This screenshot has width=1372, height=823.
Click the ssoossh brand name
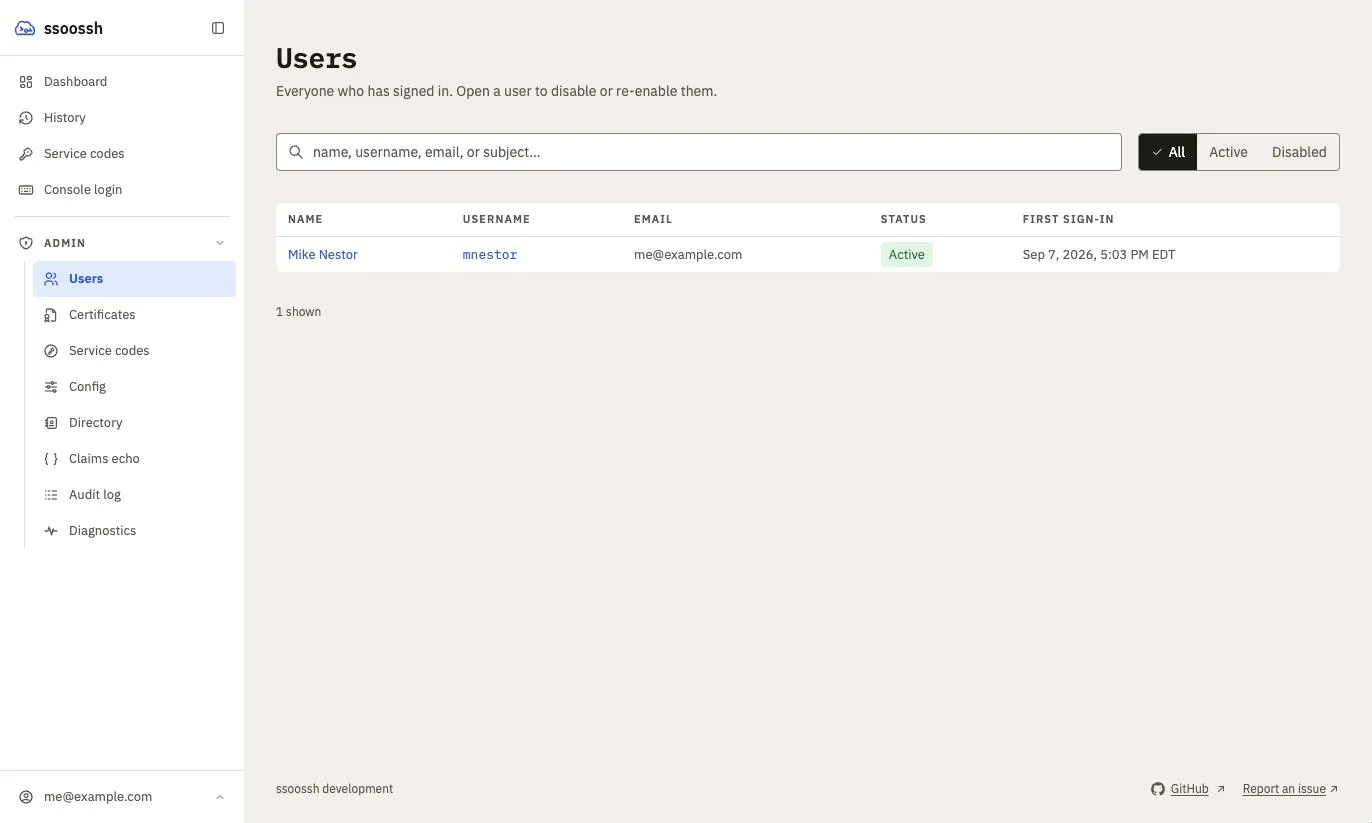(73, 28)
